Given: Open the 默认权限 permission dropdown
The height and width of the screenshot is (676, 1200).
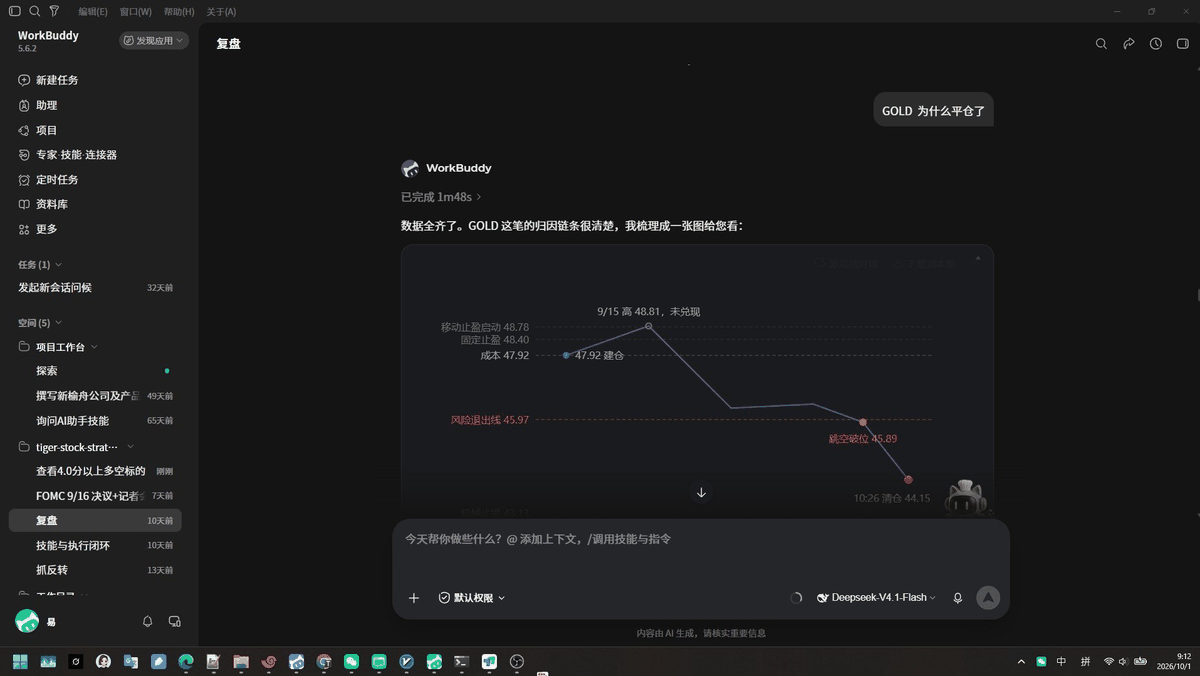Looking at the screenshot, I should [x=472, y=598].
